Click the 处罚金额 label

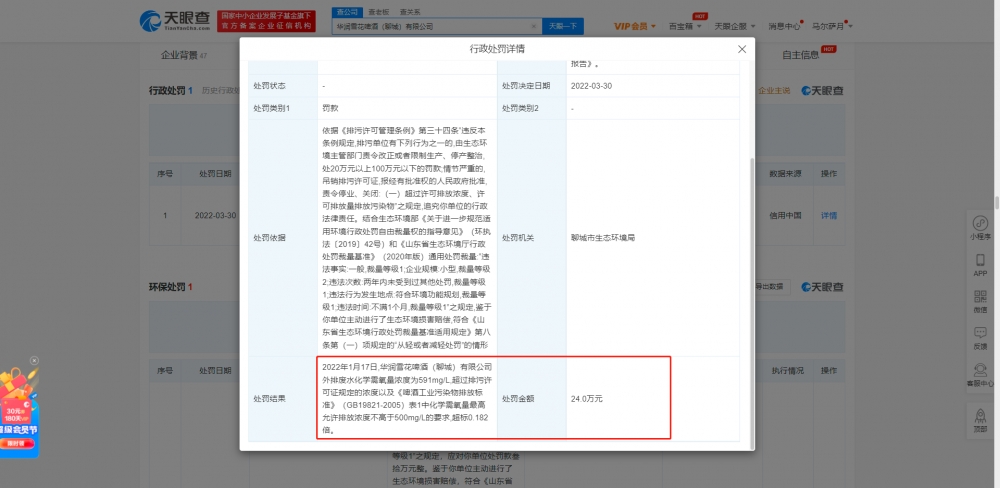518,399
